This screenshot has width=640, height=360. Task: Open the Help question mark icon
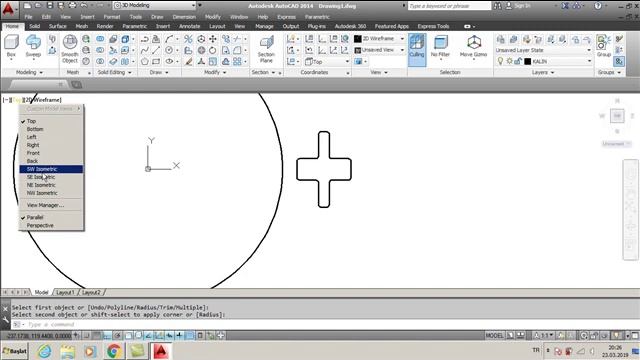click(598, 6)
